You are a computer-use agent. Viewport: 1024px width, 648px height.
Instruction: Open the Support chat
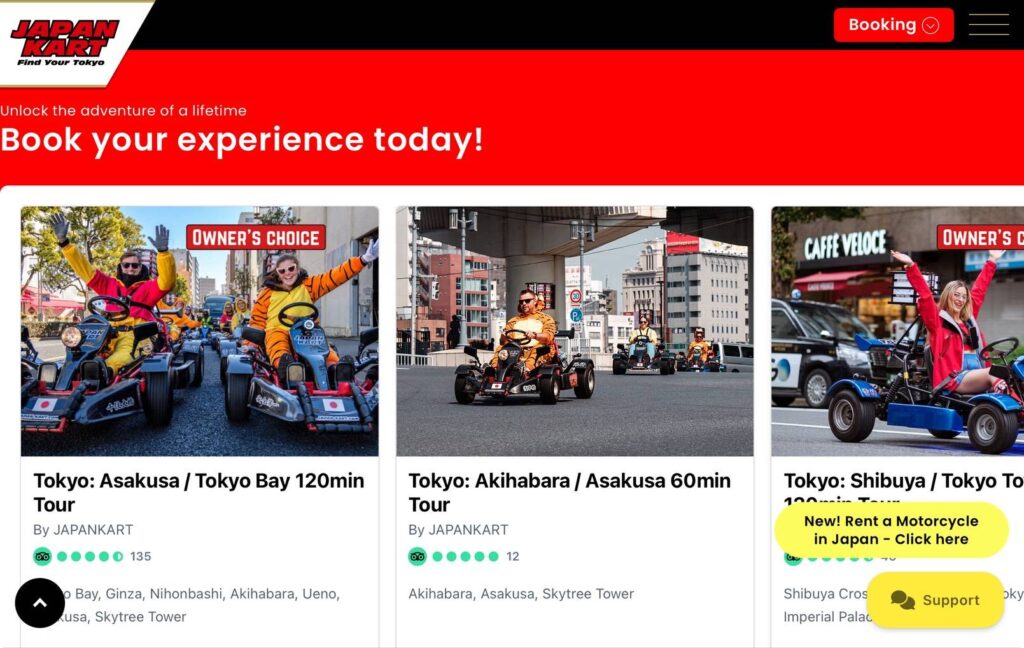[x=935, y=600]
